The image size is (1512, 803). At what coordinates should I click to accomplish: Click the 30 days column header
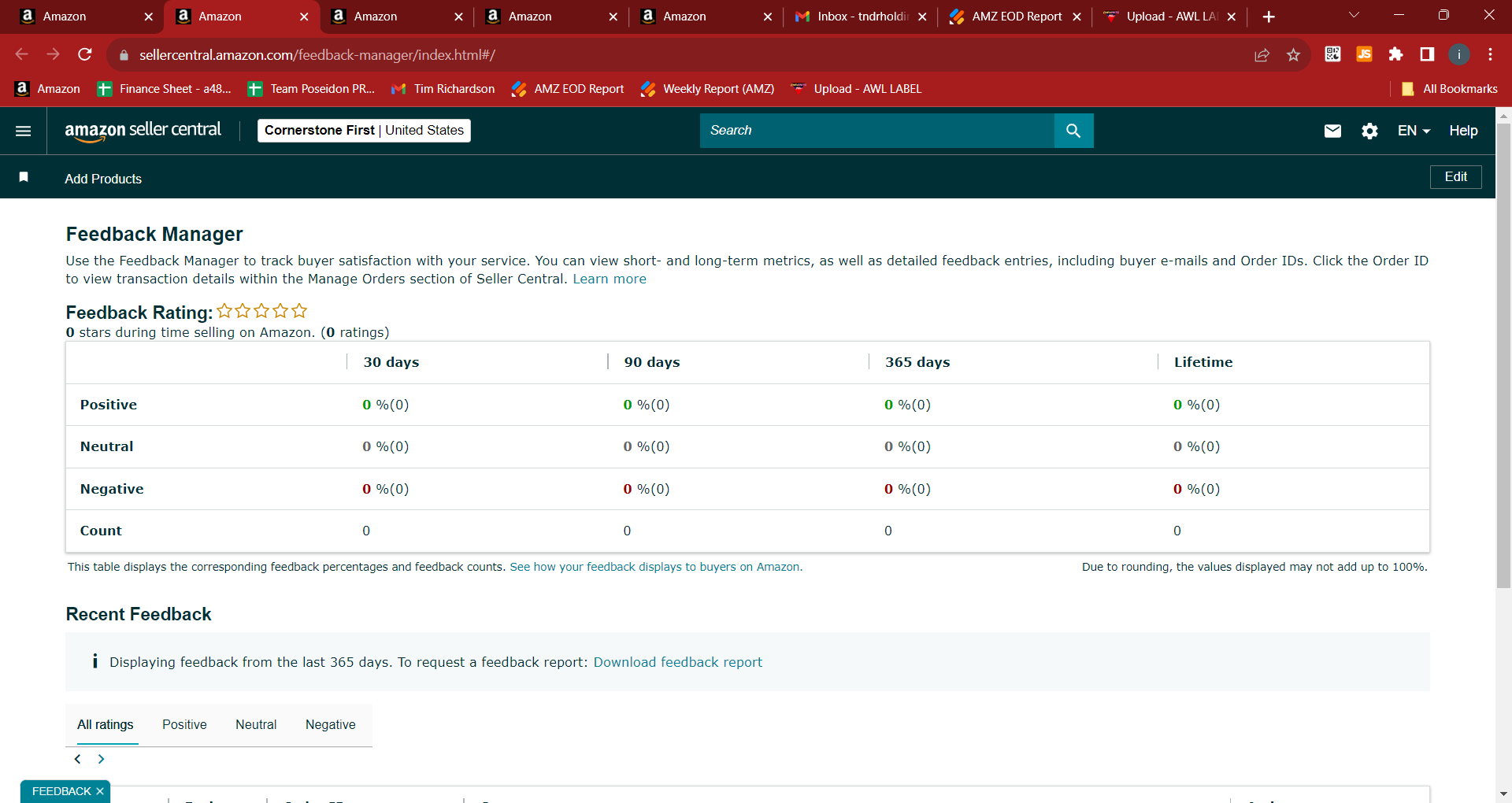[391, 362]
